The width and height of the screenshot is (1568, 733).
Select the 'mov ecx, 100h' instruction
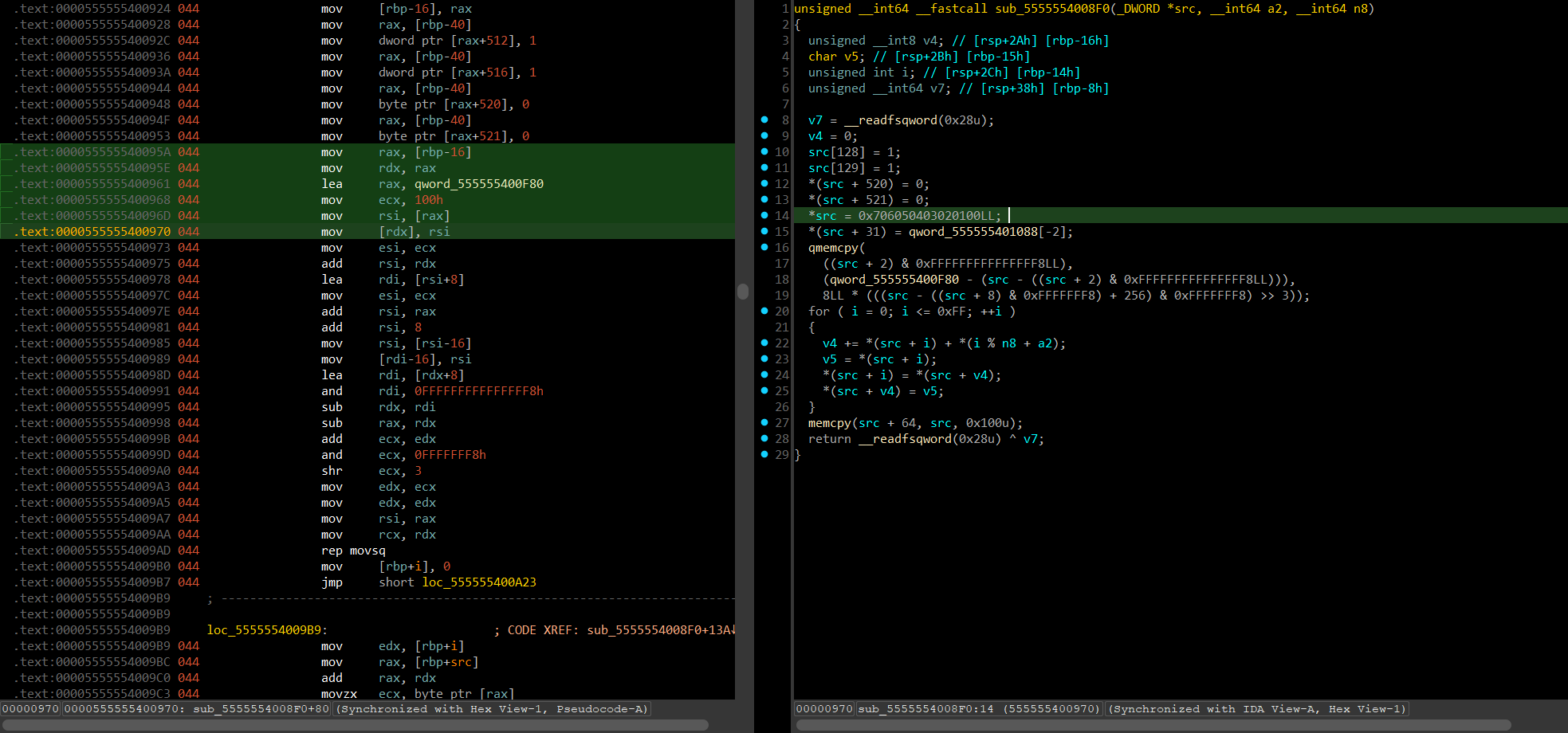click(x=382, y=200)
